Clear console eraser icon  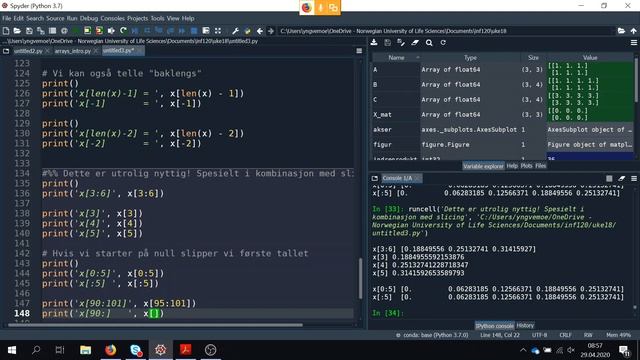pos(622,178)
